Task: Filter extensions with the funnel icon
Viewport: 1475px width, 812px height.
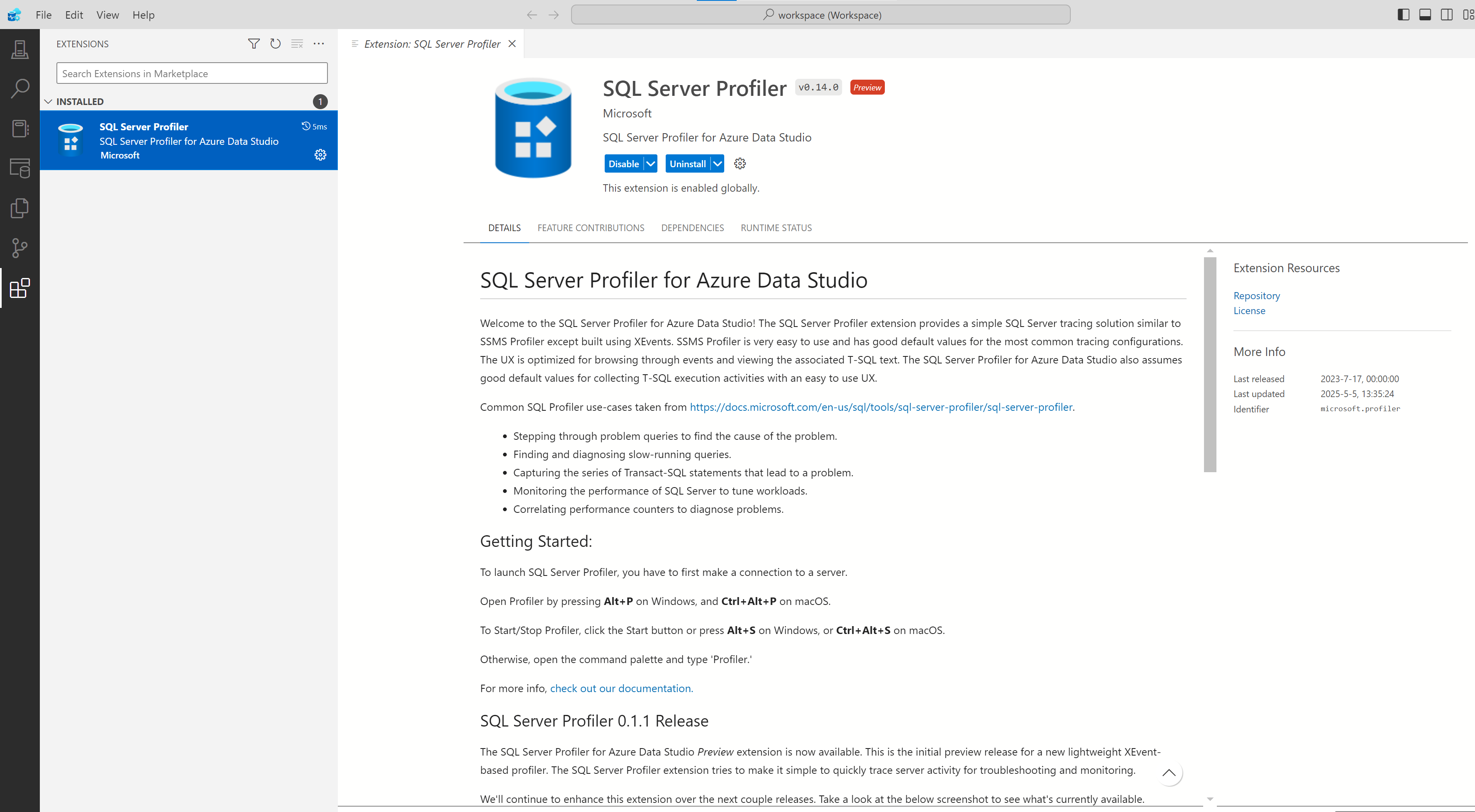Action: (254, 44)
